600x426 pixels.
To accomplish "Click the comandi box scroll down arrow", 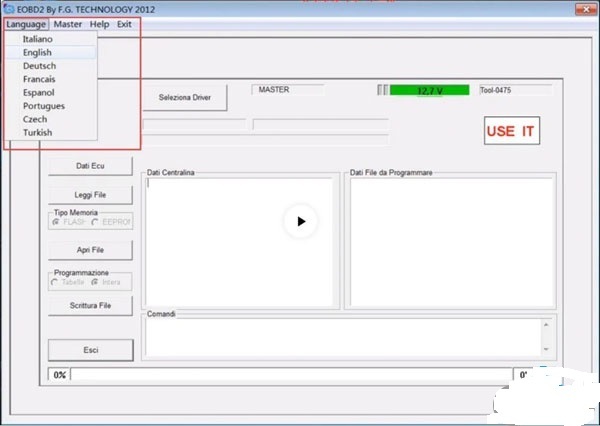I will pyautogui.click(x=546, y=349).
